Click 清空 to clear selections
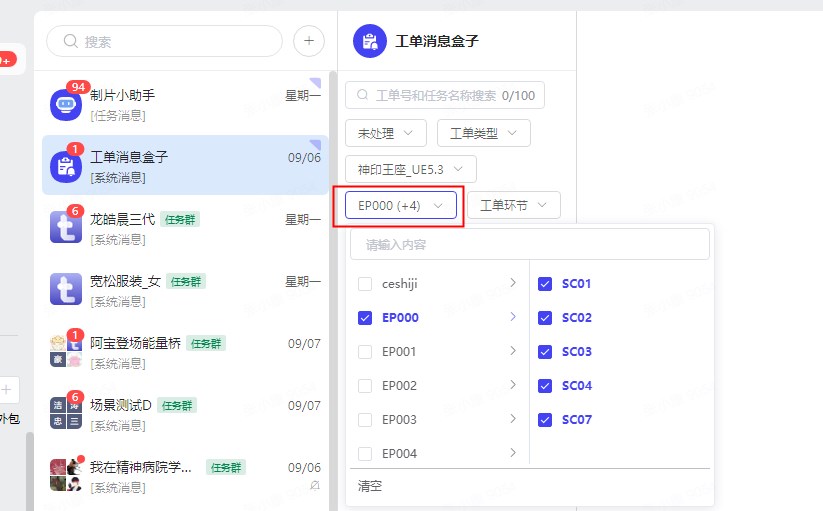 [x=370, y=486]
